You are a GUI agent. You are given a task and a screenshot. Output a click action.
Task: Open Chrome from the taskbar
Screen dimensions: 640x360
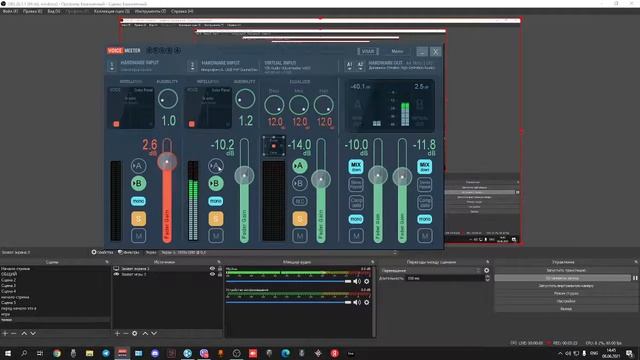pyautogui.click(x=57, y=353)
